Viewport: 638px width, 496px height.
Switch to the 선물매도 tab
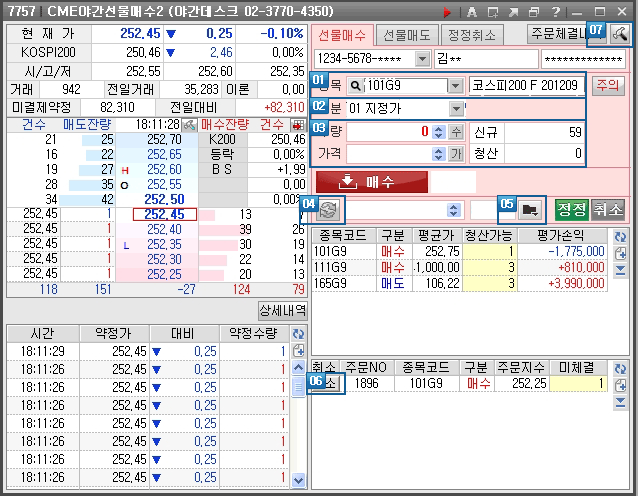407,35
